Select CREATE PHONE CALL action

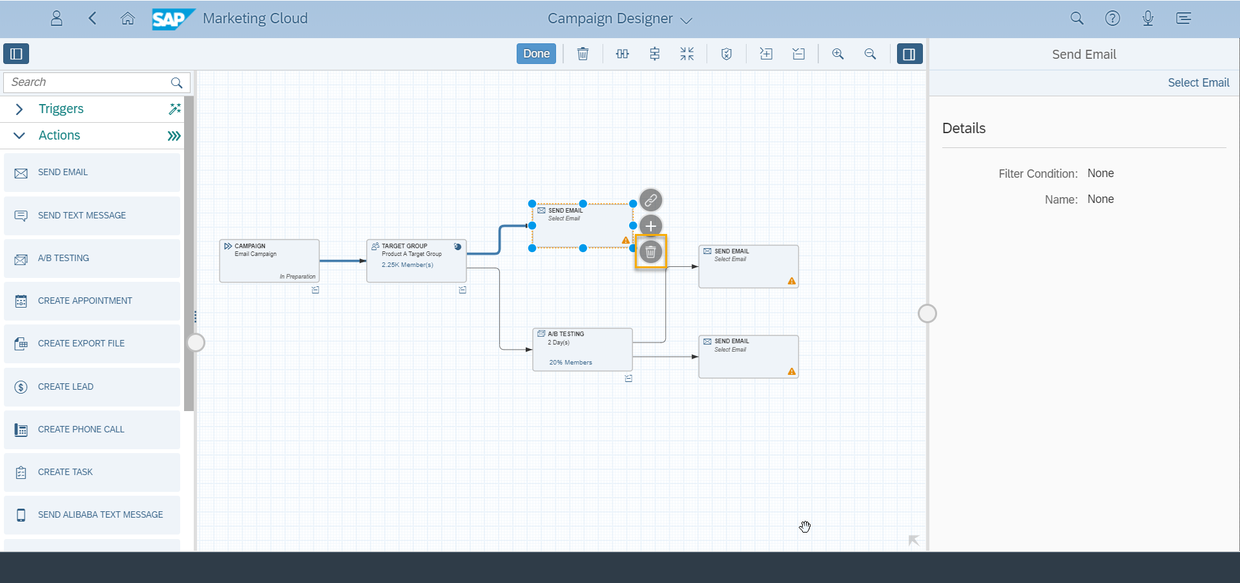92,429
